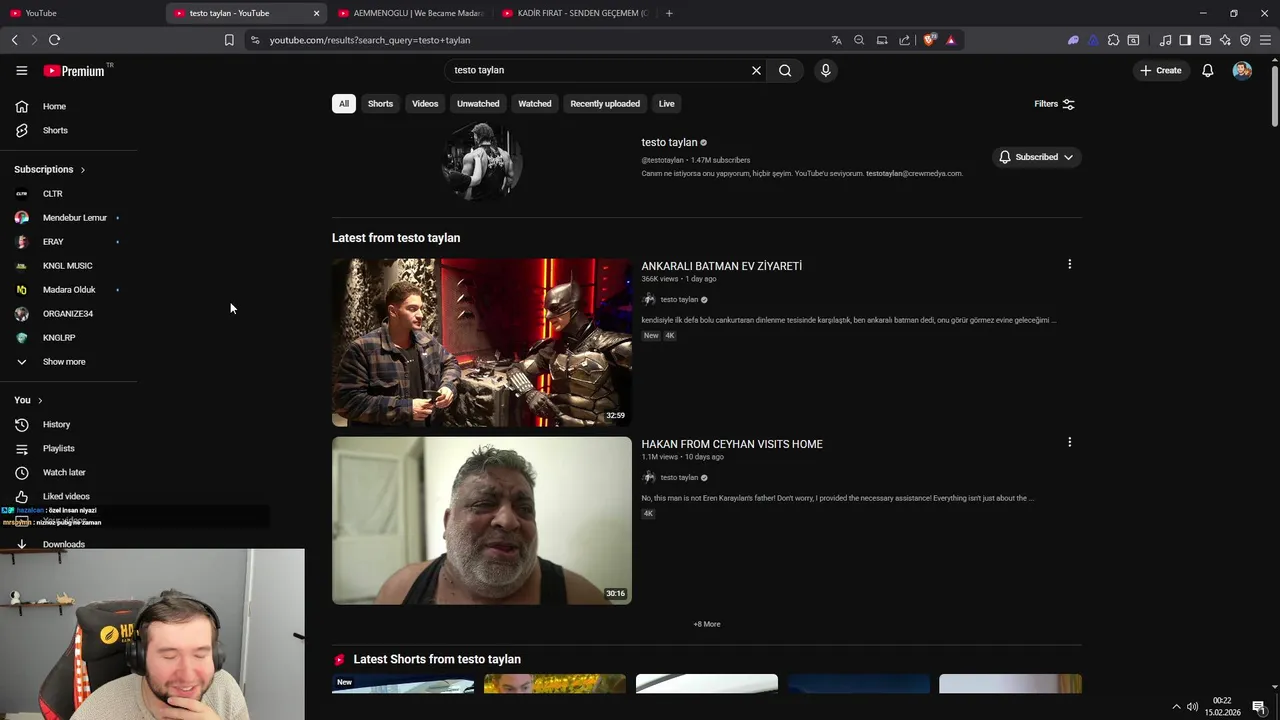This screenshot has height=720, width=1280.
Task: Open the browser extensions puzzle icon
Action: 1113,40
